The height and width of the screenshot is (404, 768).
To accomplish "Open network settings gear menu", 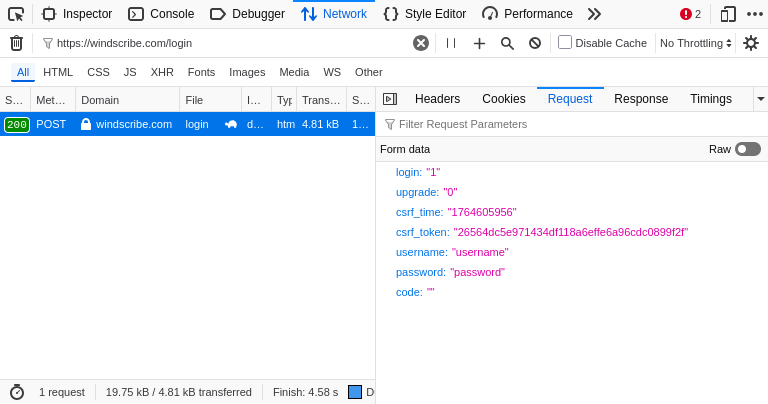I will (x=751, y=43).
